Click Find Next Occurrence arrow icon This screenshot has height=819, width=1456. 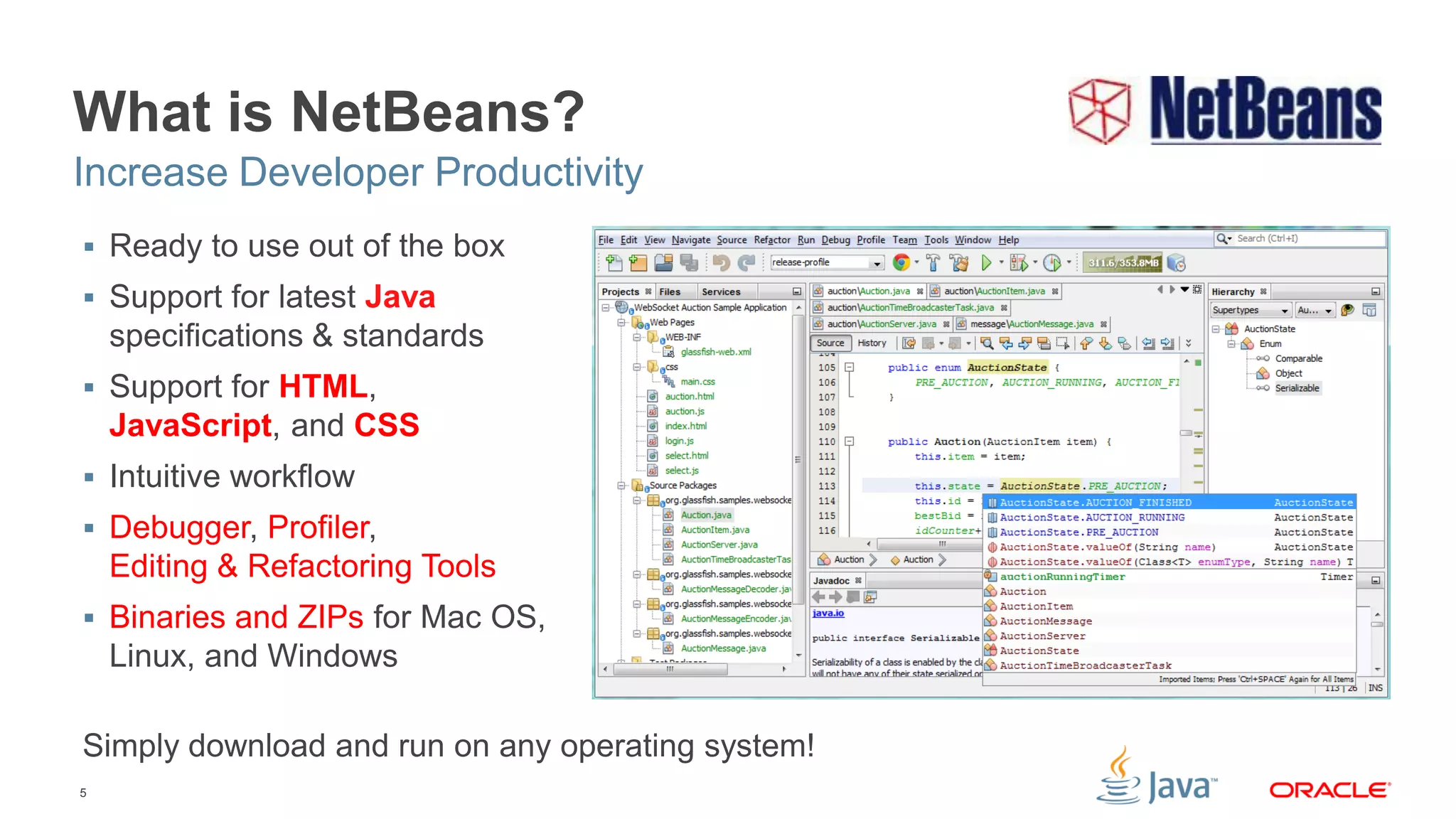(1024, 343)
